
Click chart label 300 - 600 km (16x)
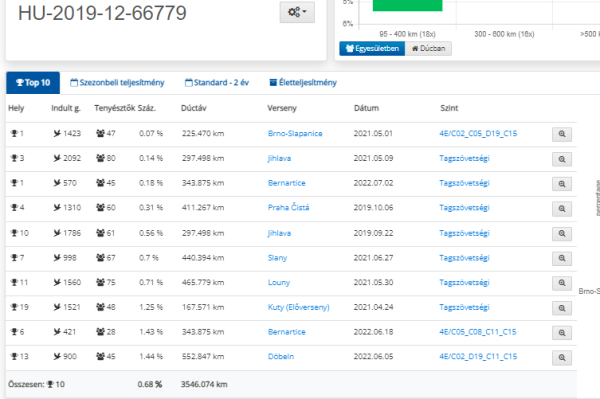[x=504, y=34]
